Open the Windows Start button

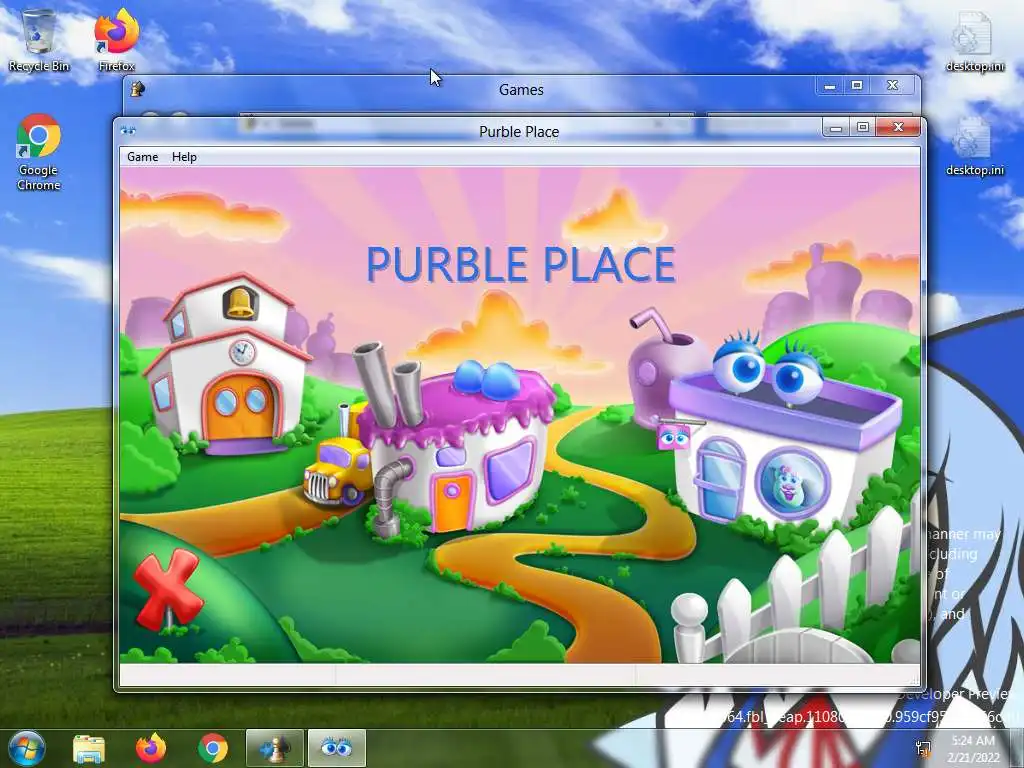[x=27, y=748]
